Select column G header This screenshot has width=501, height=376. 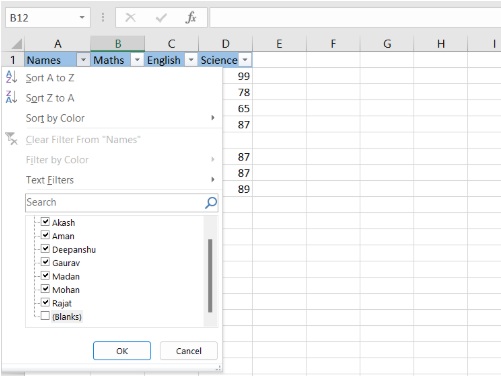pos(387,44)
